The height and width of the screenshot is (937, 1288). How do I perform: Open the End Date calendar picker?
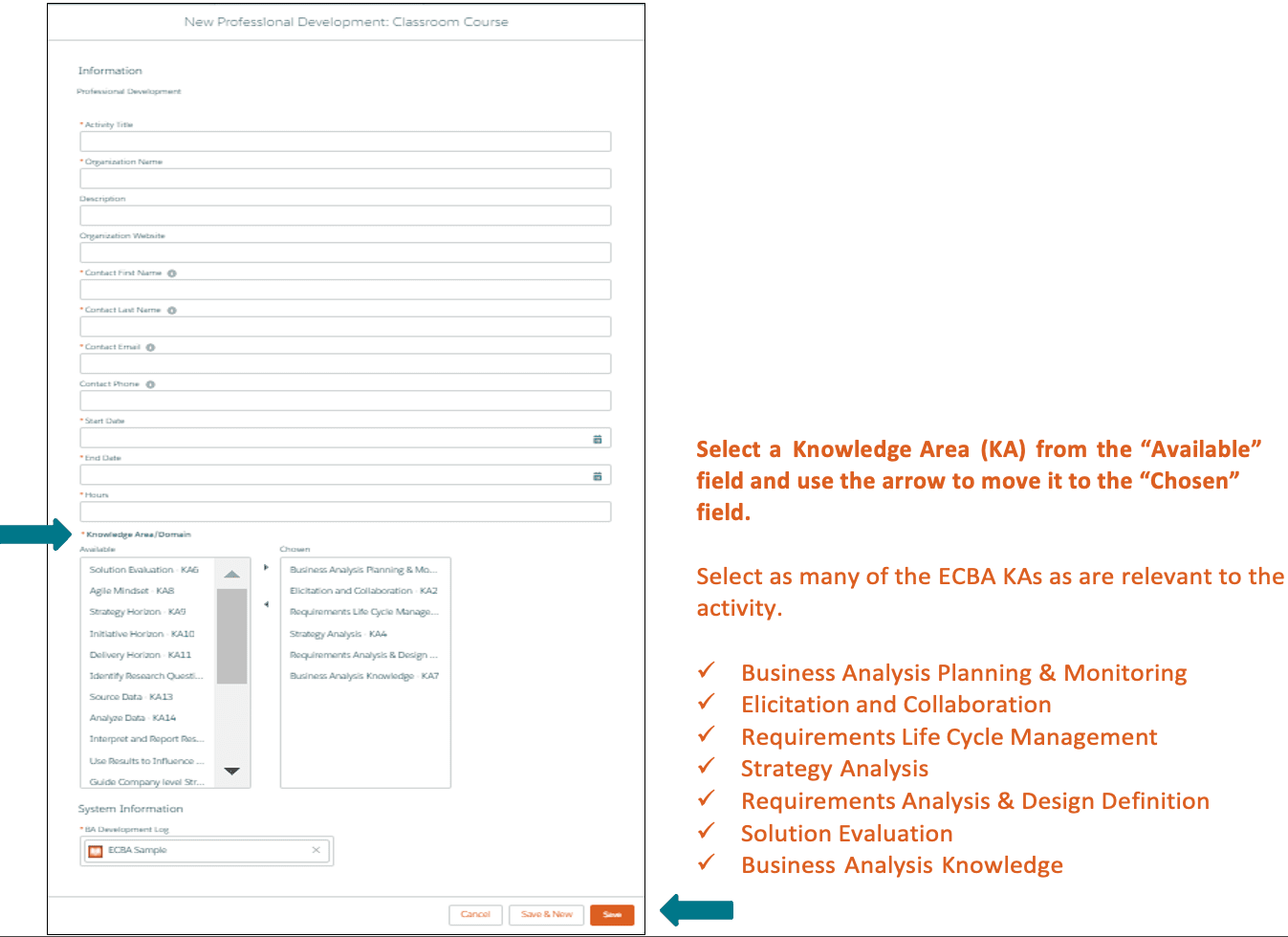point(598,476)
